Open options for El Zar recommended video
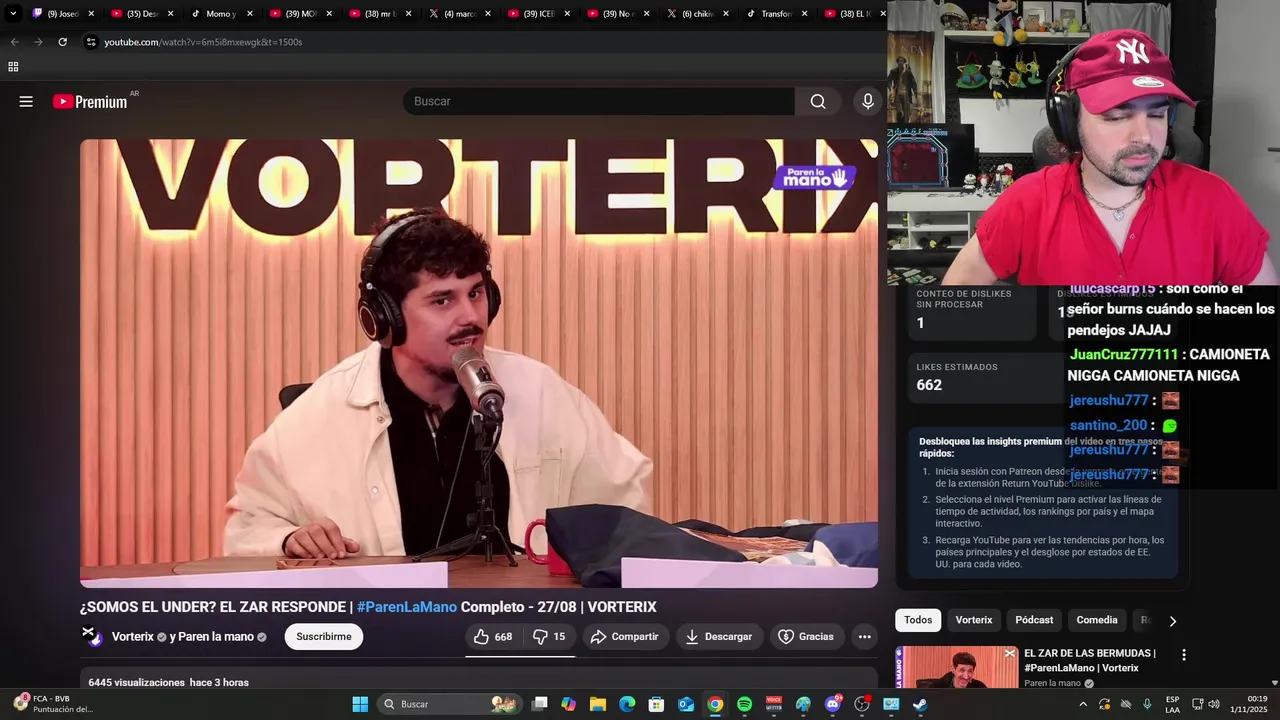1280x720 pixels. pyautogui.click(x=1184, y=655)
